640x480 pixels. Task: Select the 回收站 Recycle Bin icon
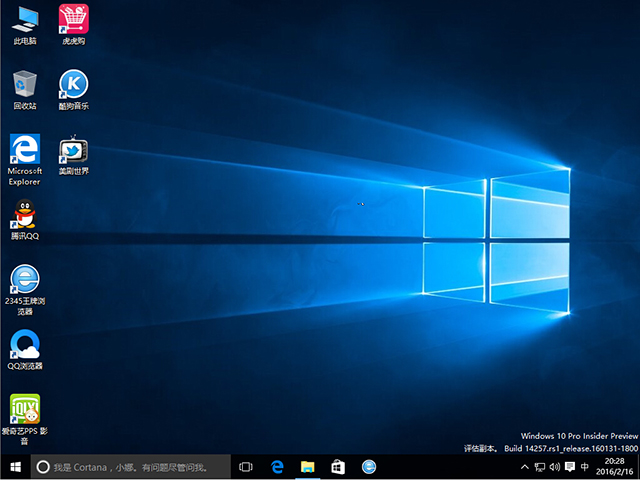click(25, 84)
